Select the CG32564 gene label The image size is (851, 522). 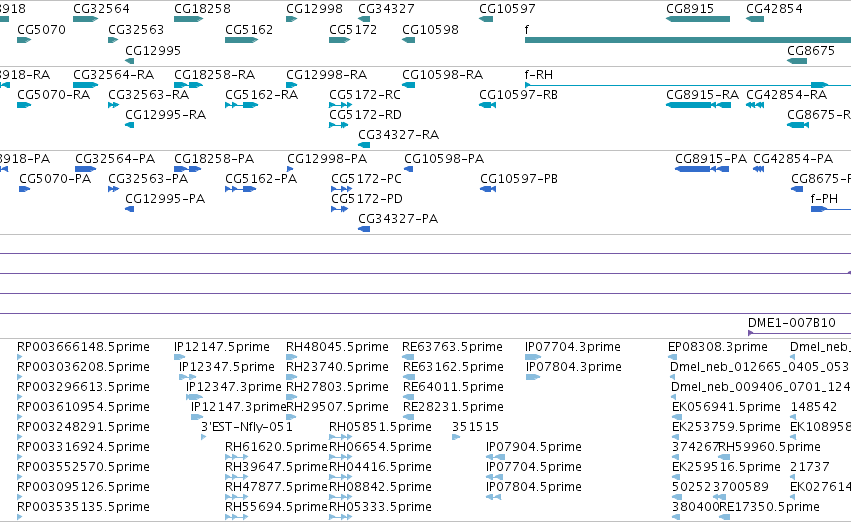click(x=101, y=9)
